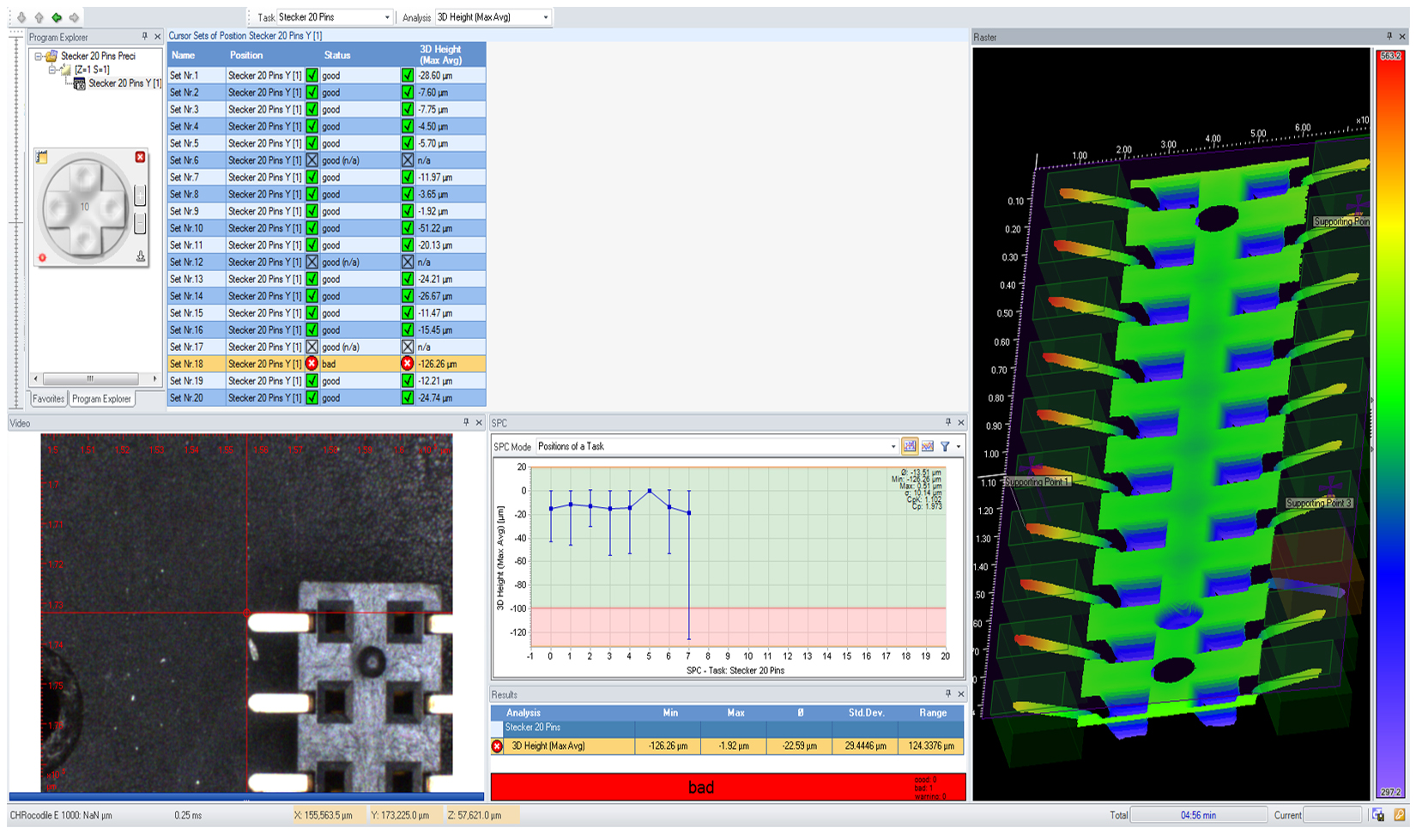Close the jog pad with its red X
The height and width of the screenshot is (840, 1416).
point(140,157)
